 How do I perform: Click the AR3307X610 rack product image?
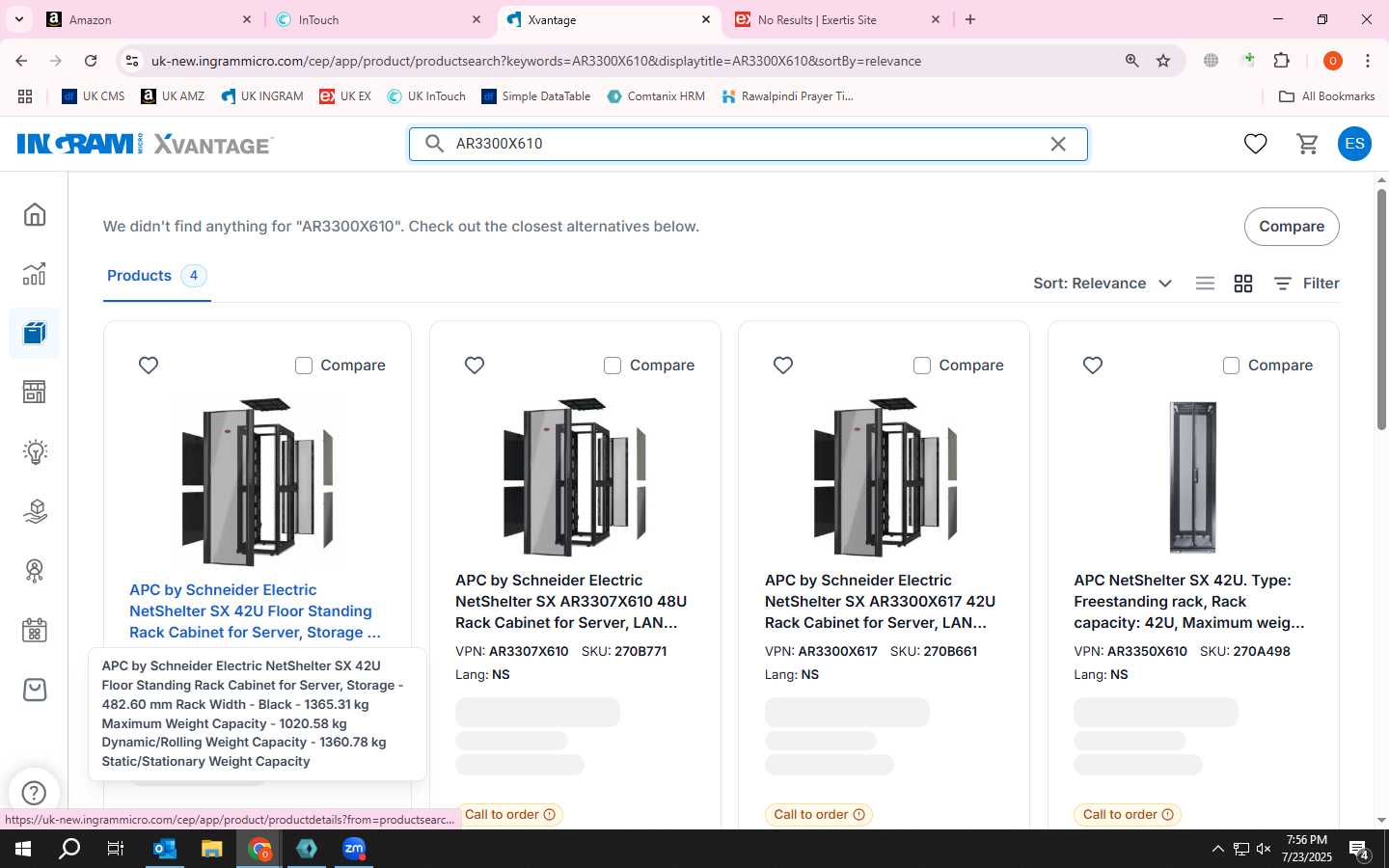[575, 476]
